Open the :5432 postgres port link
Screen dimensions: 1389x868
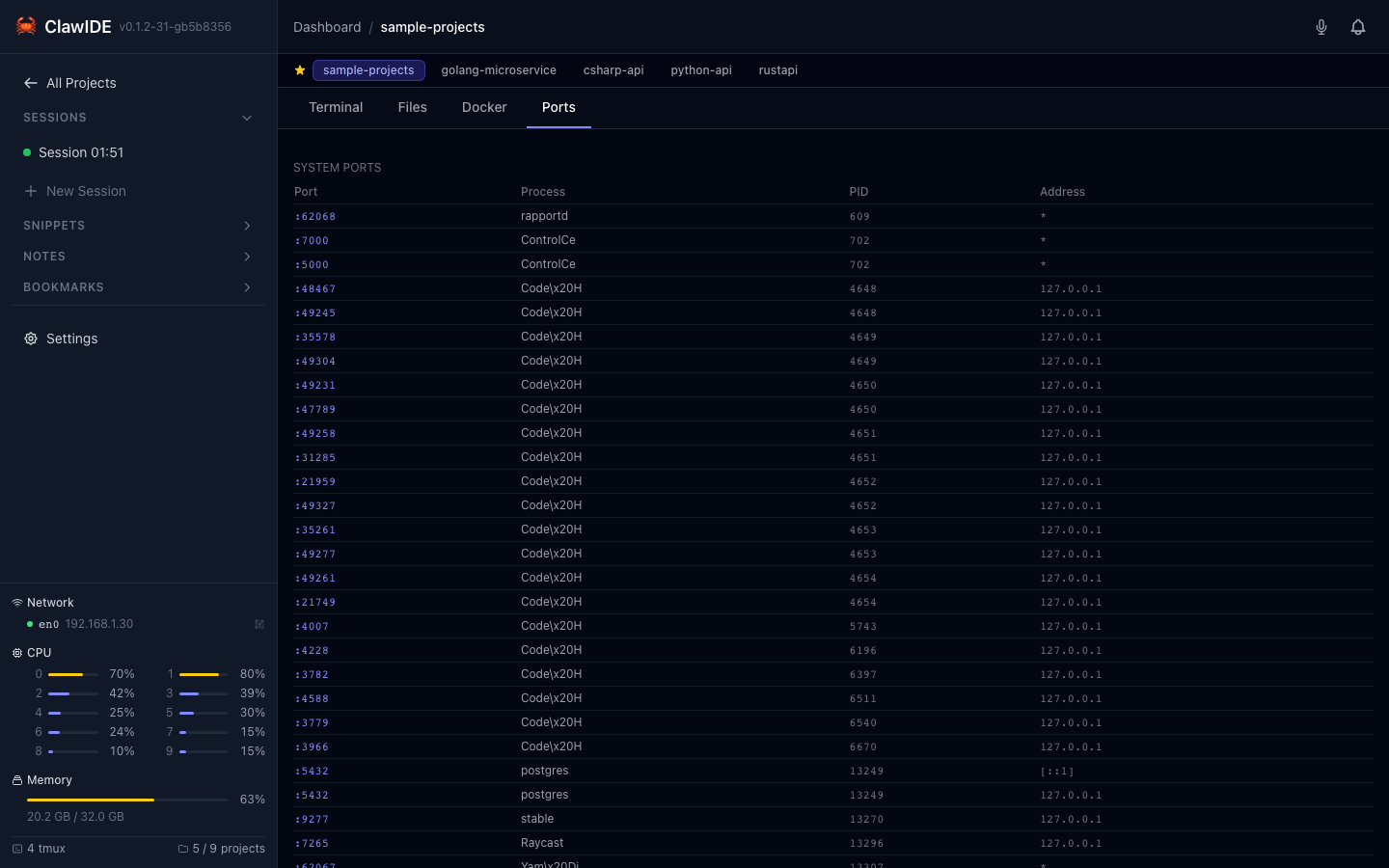(311, 771)
